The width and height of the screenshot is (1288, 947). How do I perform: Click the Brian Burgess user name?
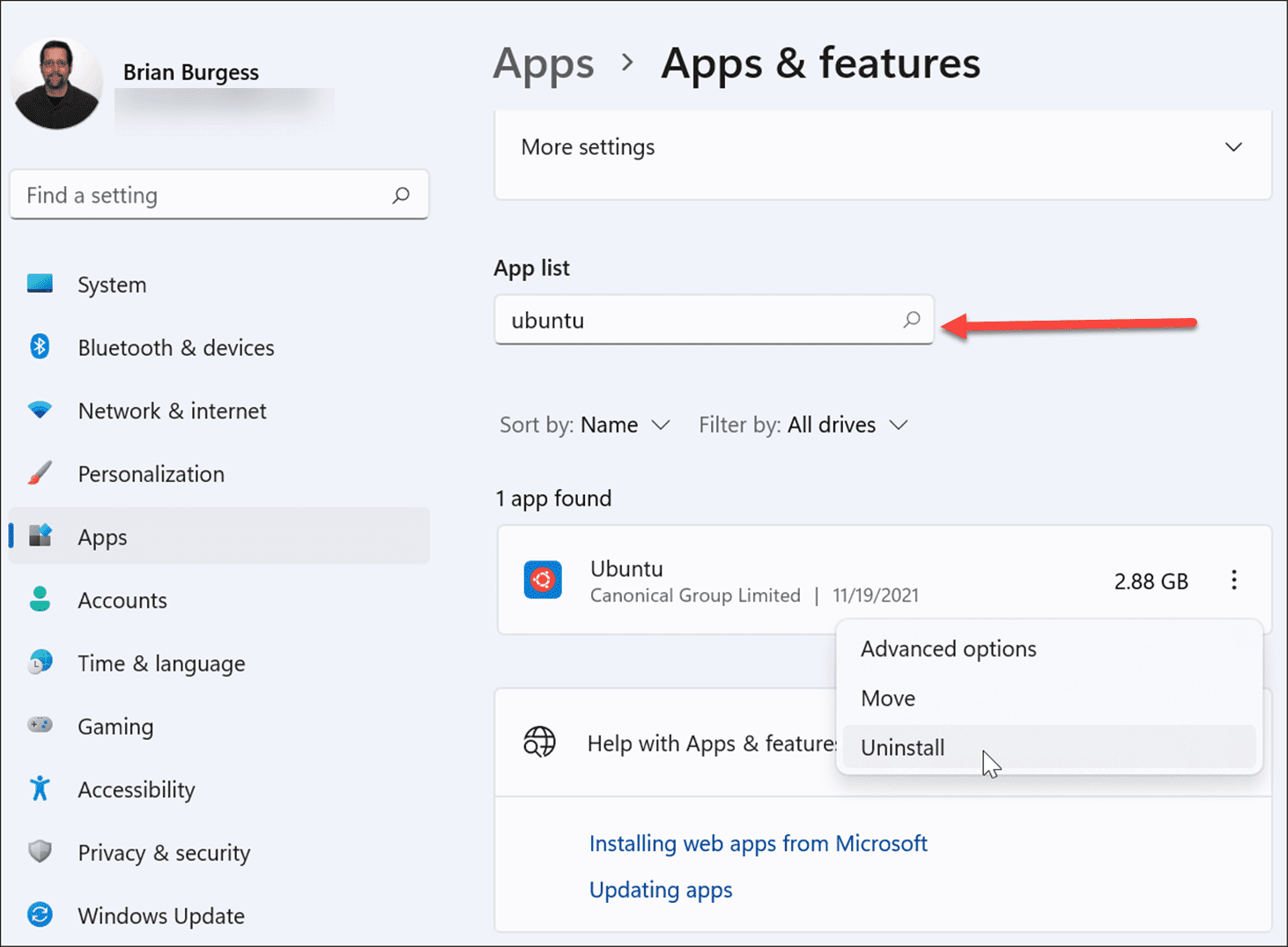tap(191, 72)
